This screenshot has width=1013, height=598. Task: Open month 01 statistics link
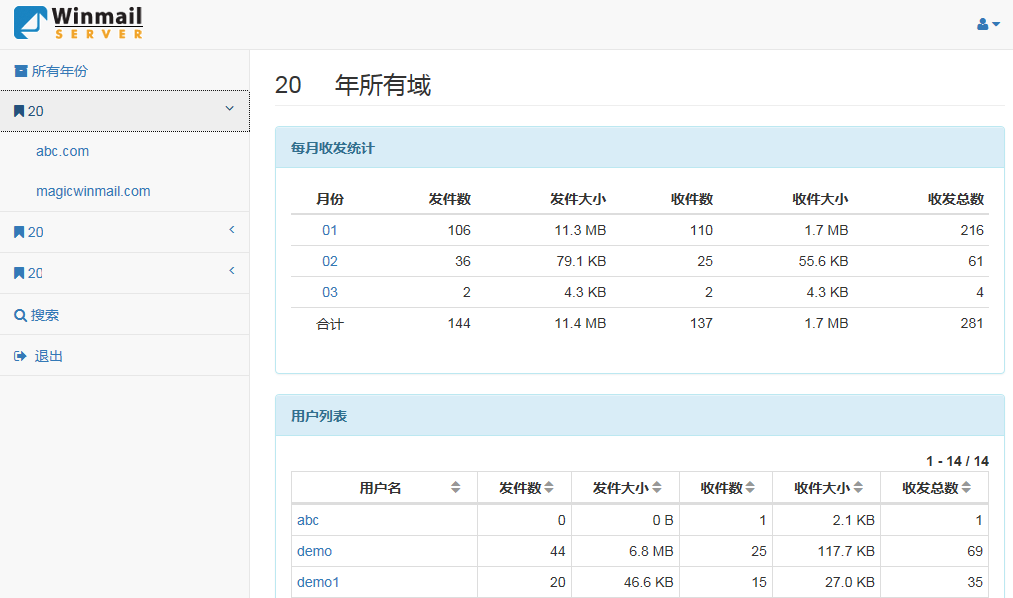[x=330, y=230]
